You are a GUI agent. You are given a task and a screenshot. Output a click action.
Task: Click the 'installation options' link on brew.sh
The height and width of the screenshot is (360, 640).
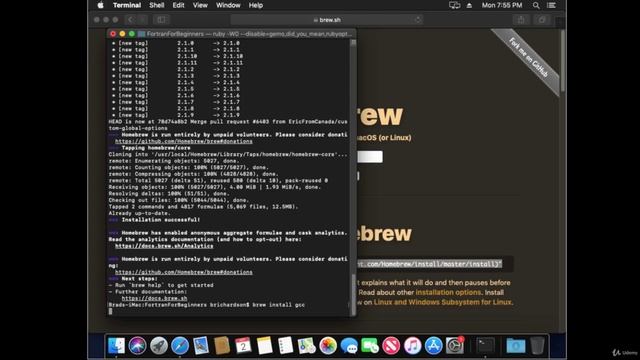(x=448, y=292)
